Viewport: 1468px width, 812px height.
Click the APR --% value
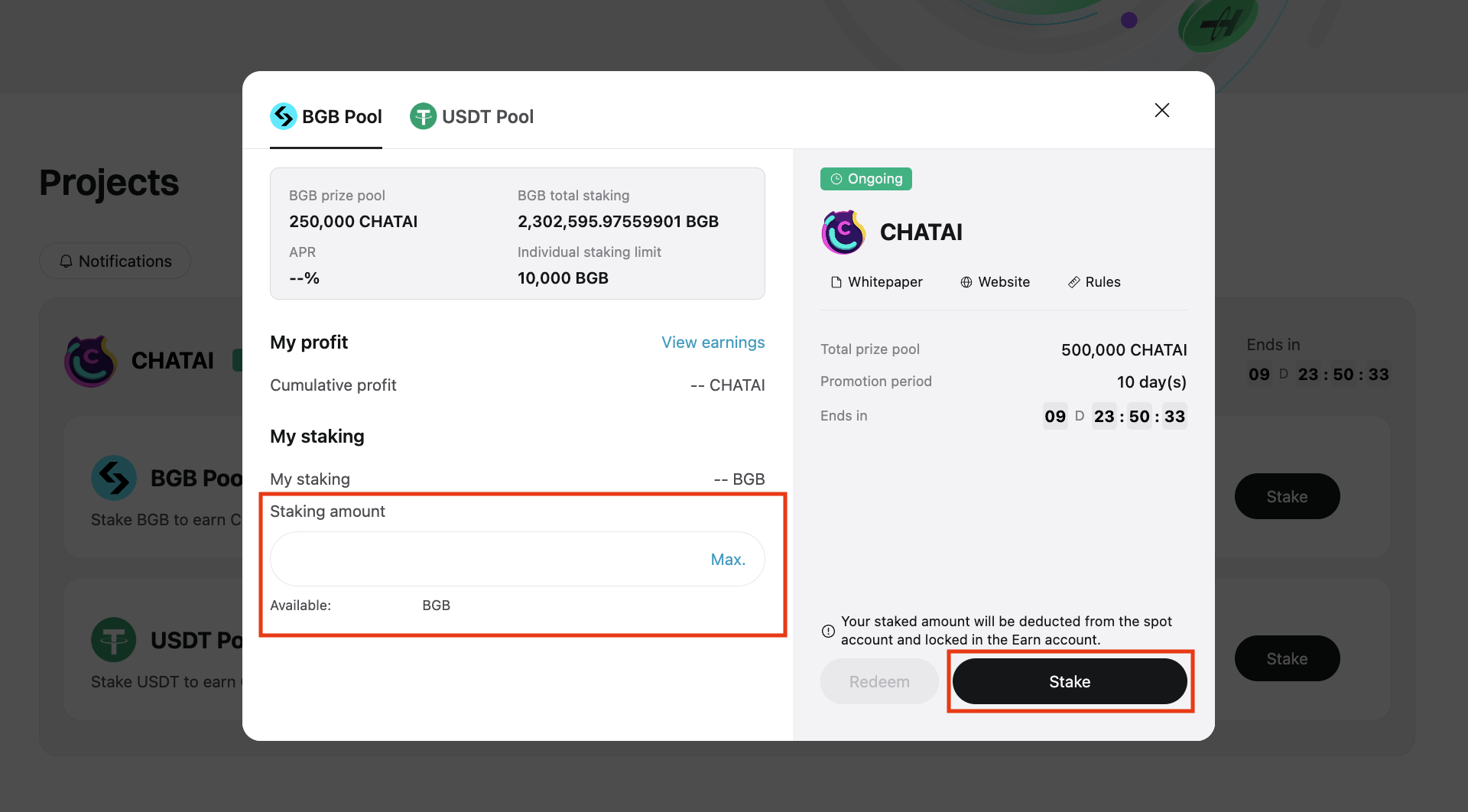(304, 278)
